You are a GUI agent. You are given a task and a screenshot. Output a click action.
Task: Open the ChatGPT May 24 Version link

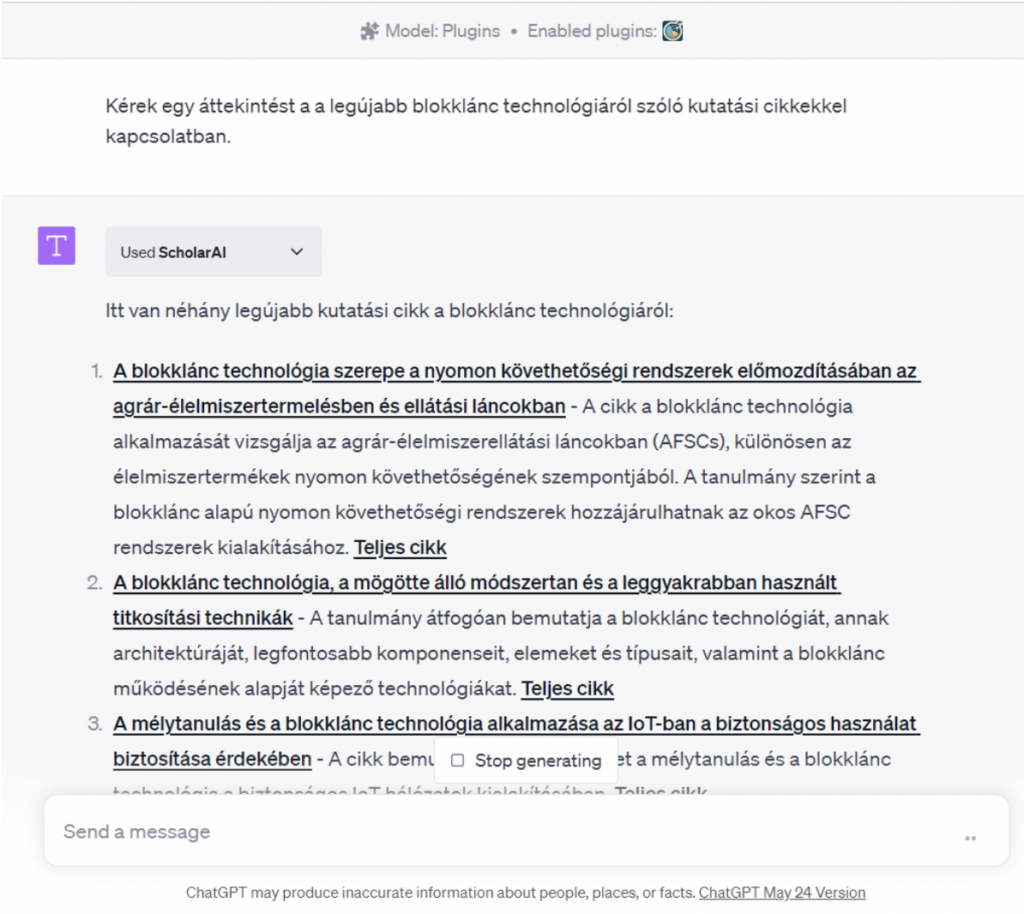(782, 892)
